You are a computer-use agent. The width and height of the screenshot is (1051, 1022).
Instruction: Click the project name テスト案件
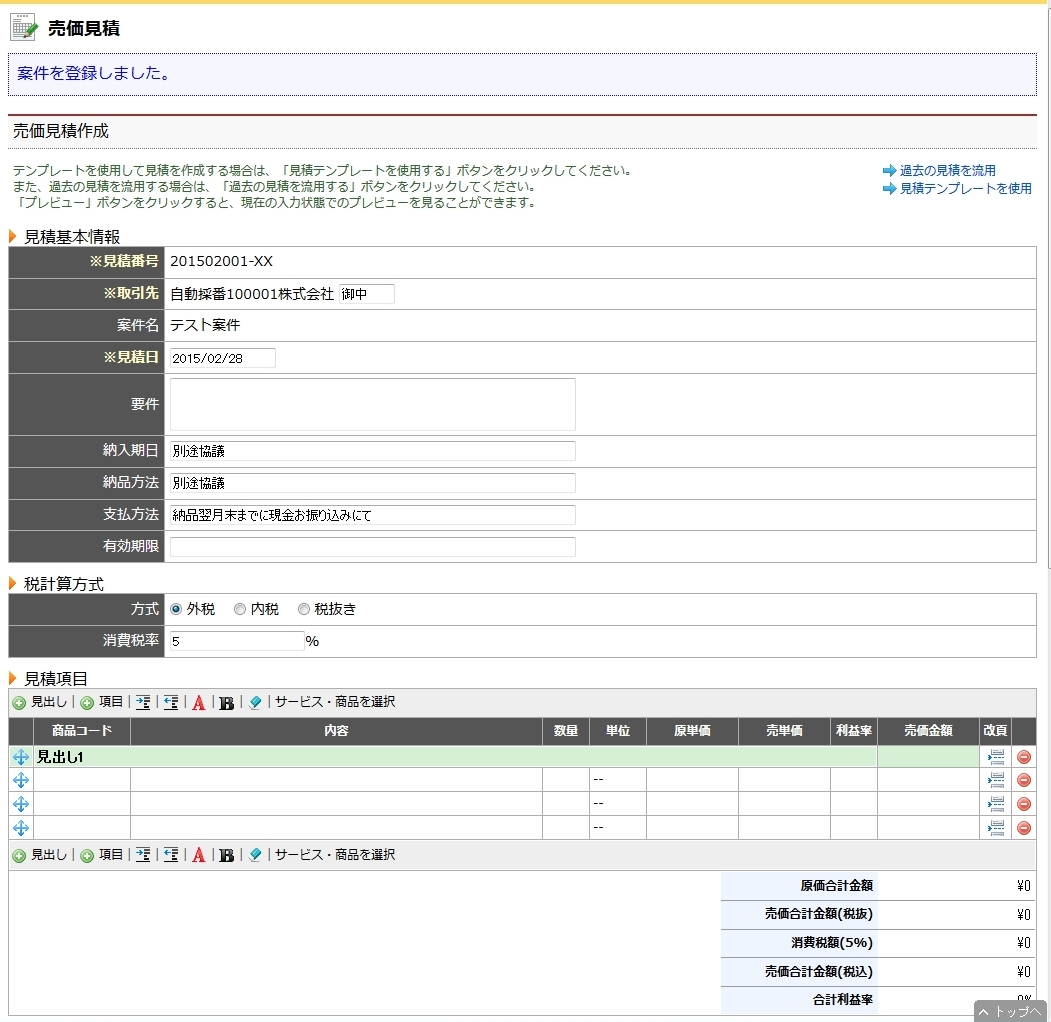point(205,325)
